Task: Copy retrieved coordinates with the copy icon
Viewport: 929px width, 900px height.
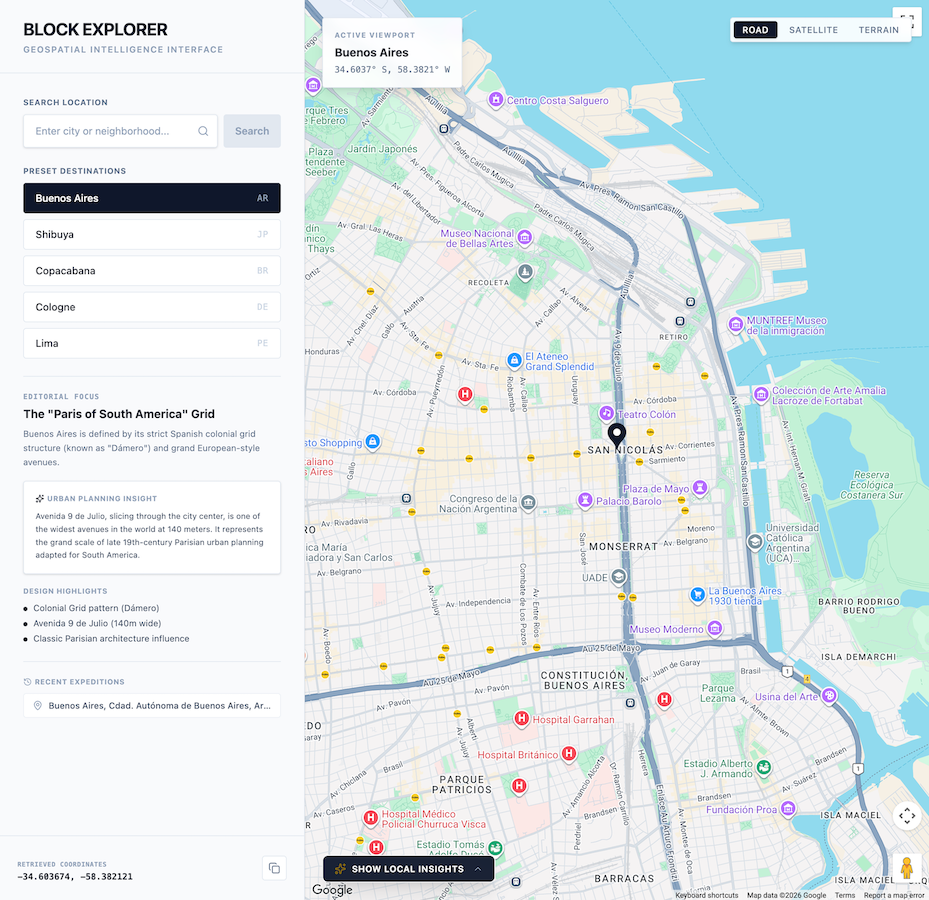Action: [274, 868]
